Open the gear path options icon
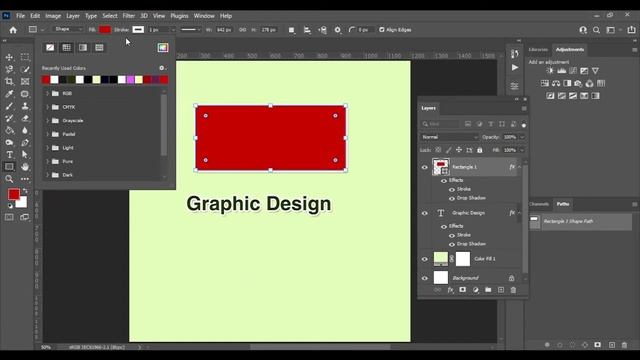Image resolution: width=640 pixels, height=360 pixels. tap(338, 30)
